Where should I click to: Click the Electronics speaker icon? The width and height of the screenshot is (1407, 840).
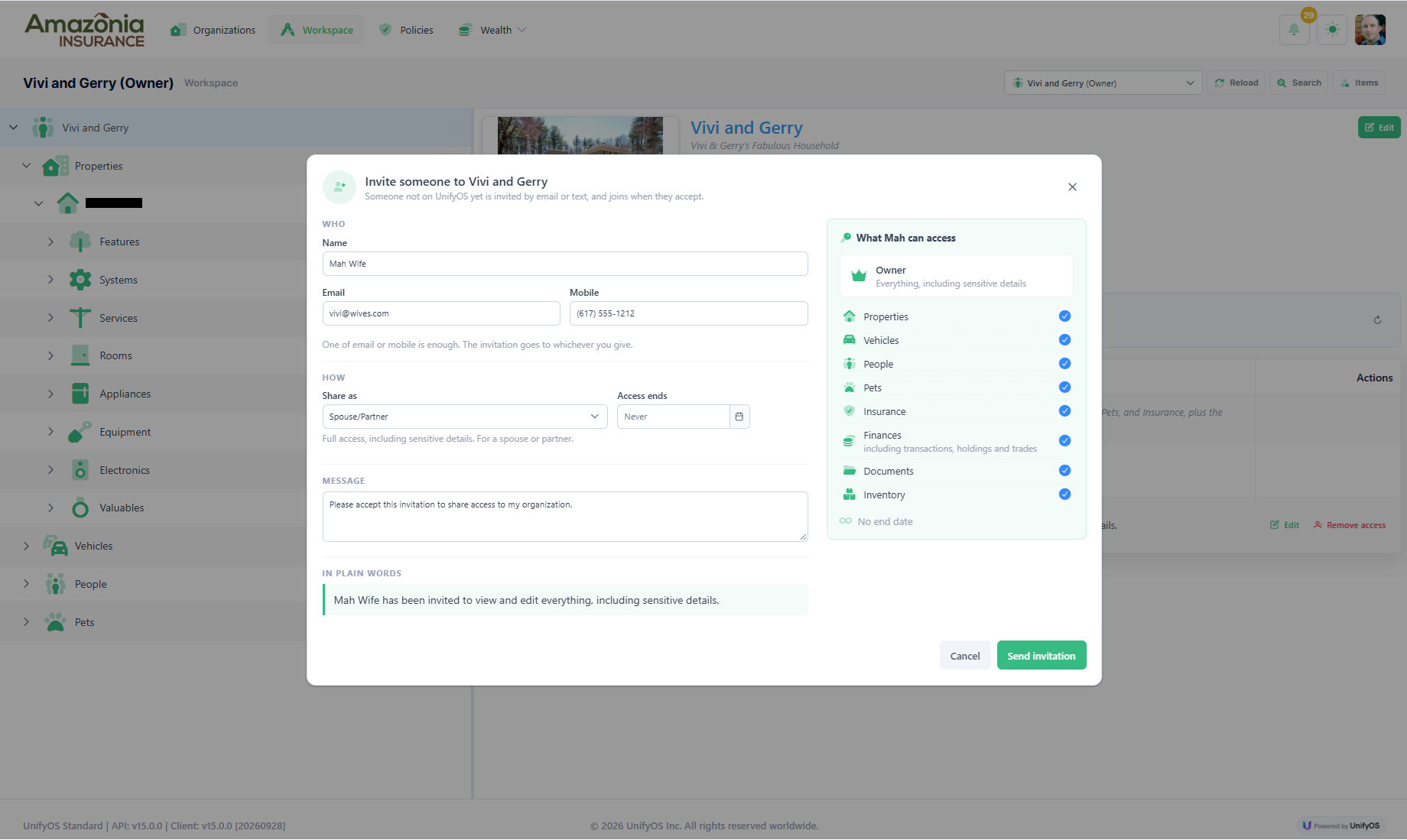(80, 470)
